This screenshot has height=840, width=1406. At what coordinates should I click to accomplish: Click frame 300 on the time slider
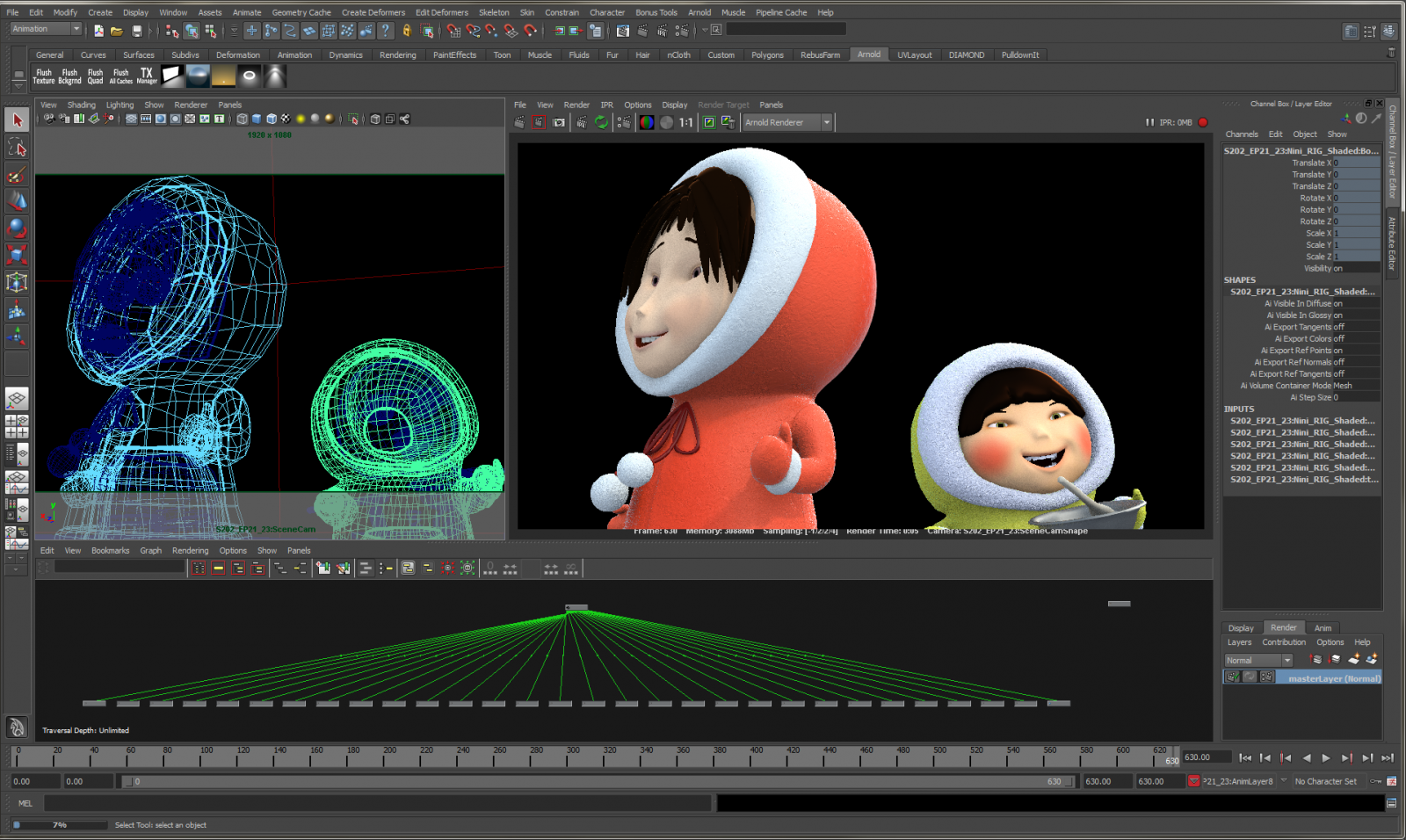(x=573, y=756)
